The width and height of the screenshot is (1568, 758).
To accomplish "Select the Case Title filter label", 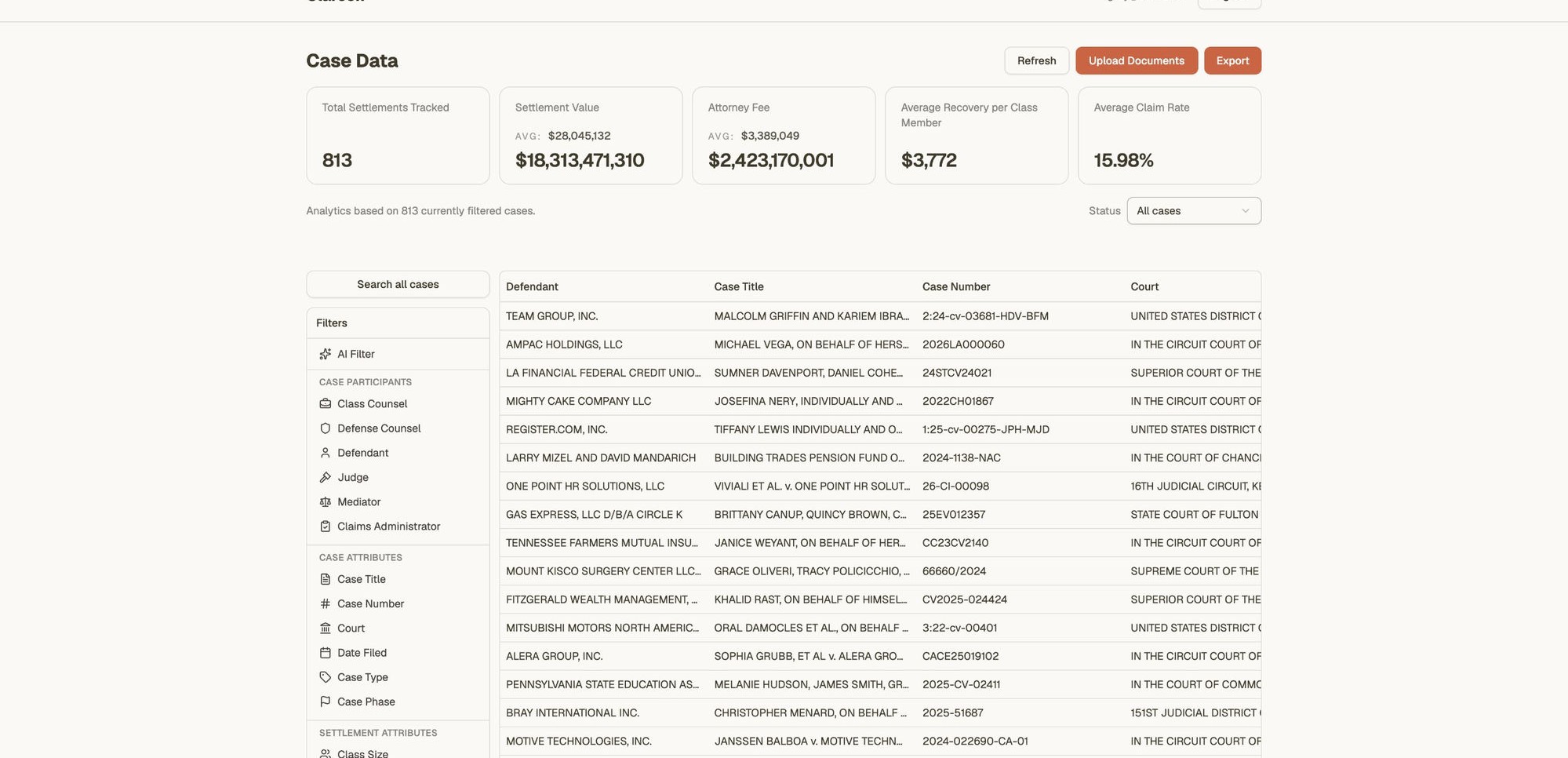I will click(362, 579).
